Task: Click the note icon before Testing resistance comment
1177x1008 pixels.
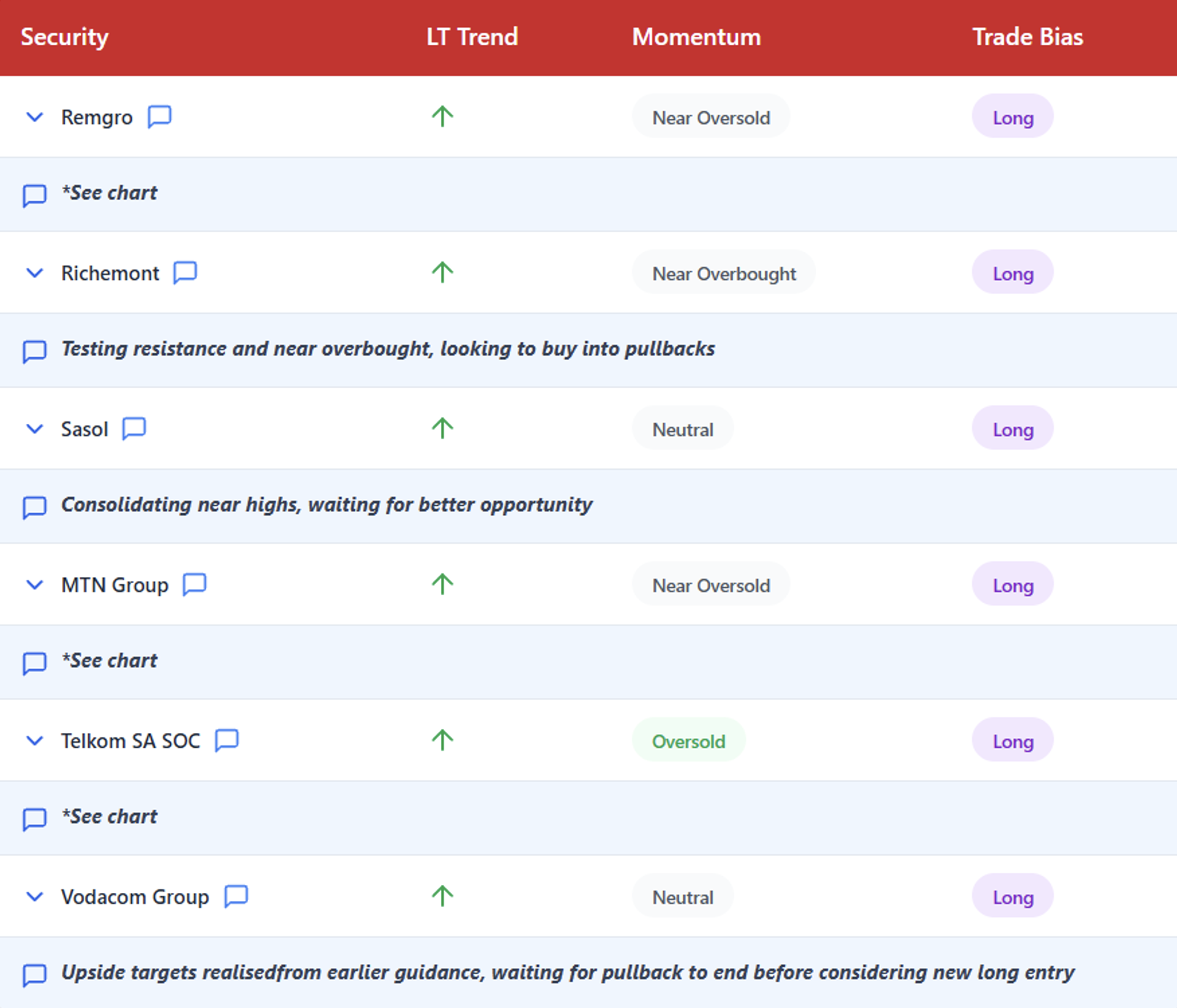Action: coord(34,352)
